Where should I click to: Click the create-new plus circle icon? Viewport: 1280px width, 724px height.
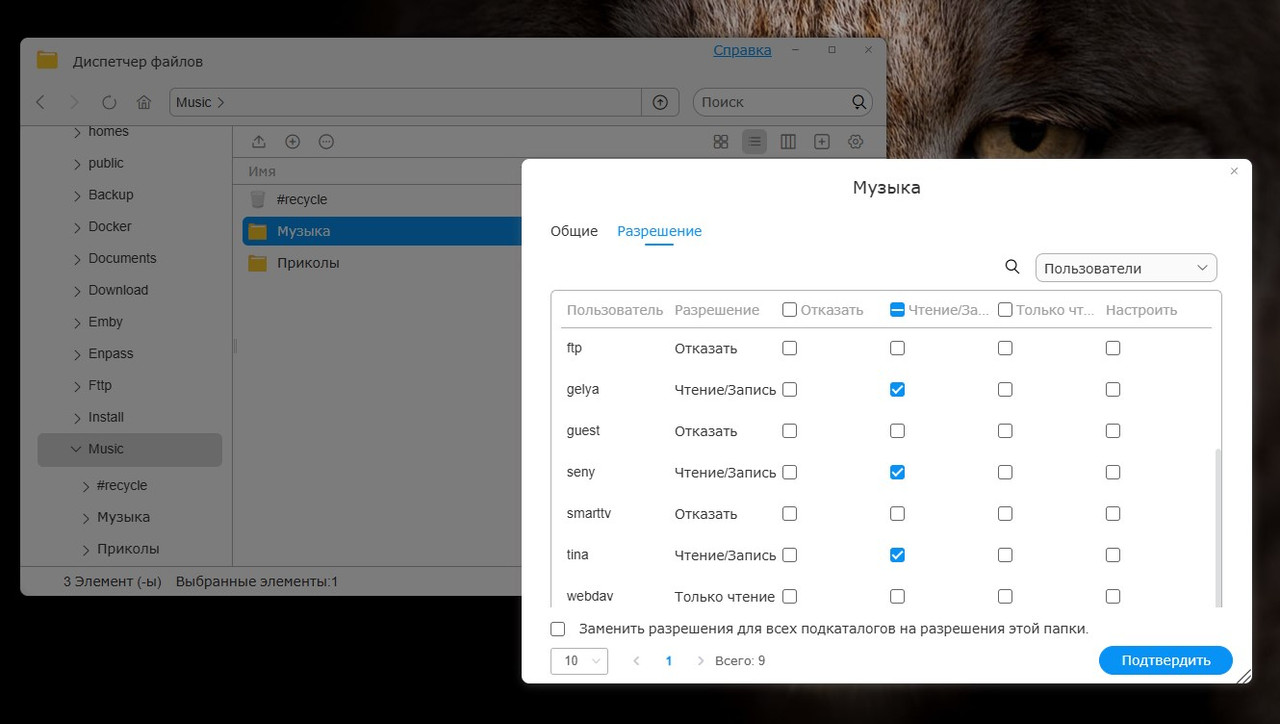coord(293,142)
